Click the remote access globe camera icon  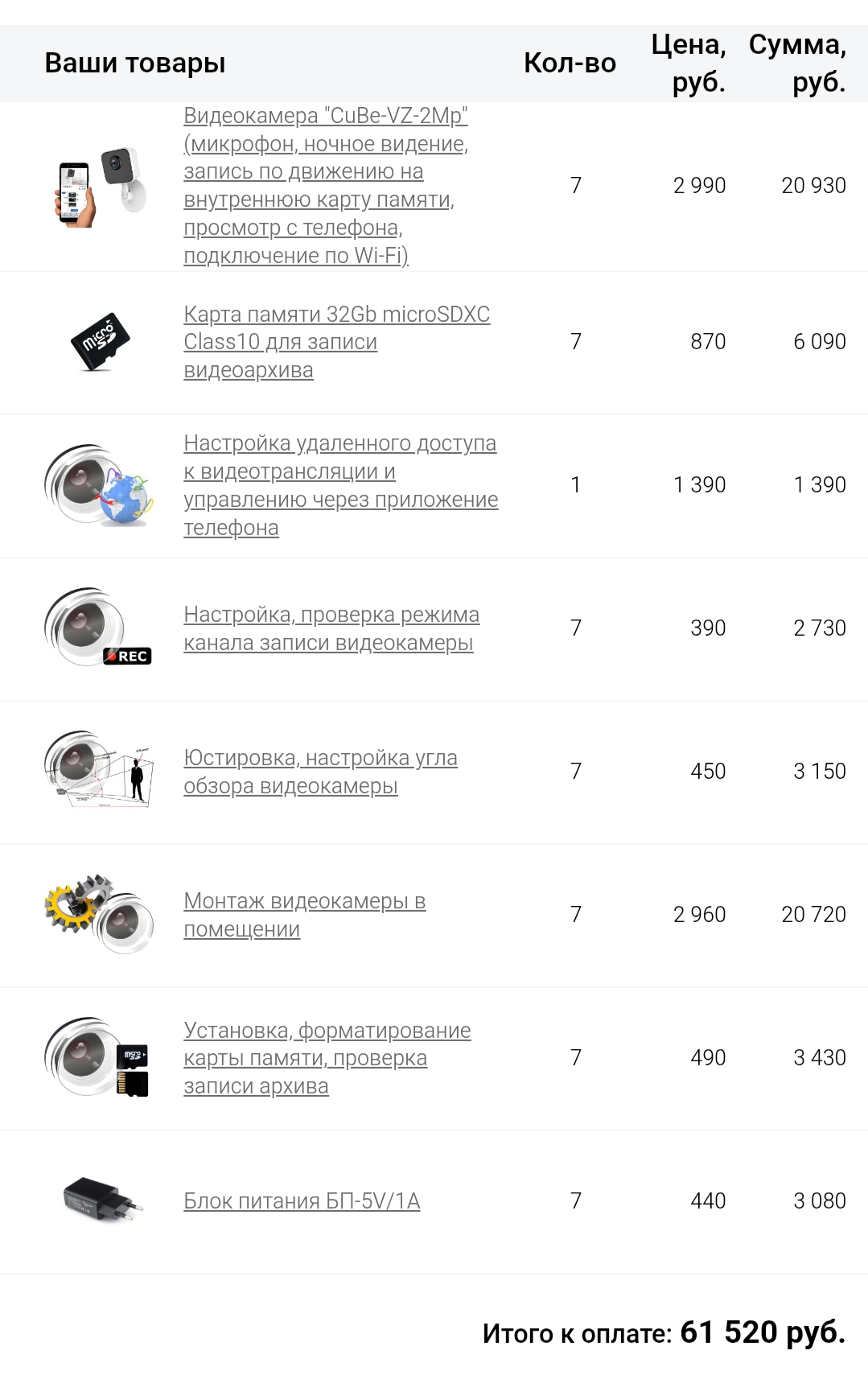pyautogui.click(x=99, y=485)
